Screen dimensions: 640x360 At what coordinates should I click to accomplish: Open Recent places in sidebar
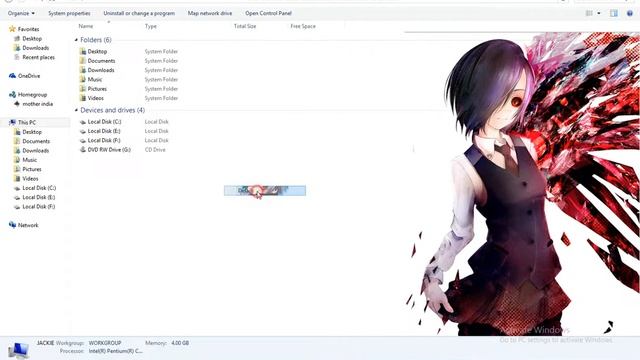point(38,57)
